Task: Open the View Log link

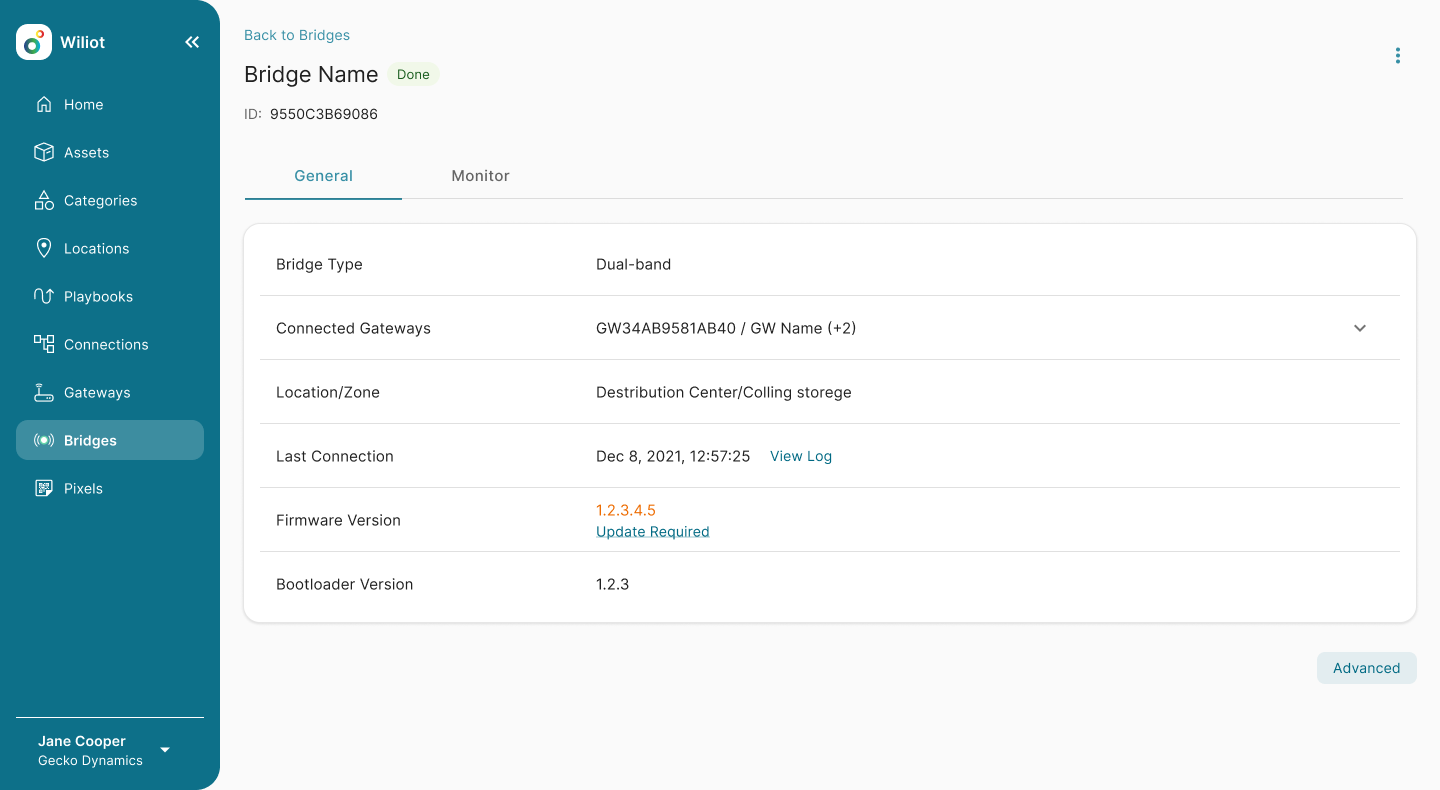Action: [801, 456]
